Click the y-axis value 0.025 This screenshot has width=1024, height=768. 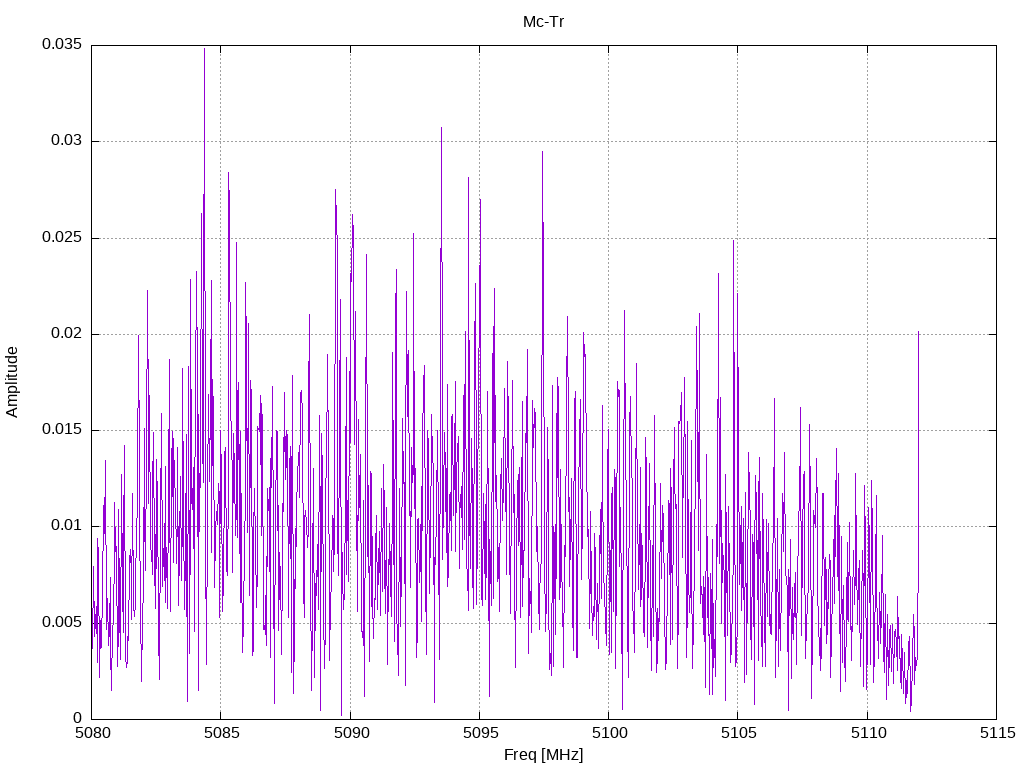62,237
